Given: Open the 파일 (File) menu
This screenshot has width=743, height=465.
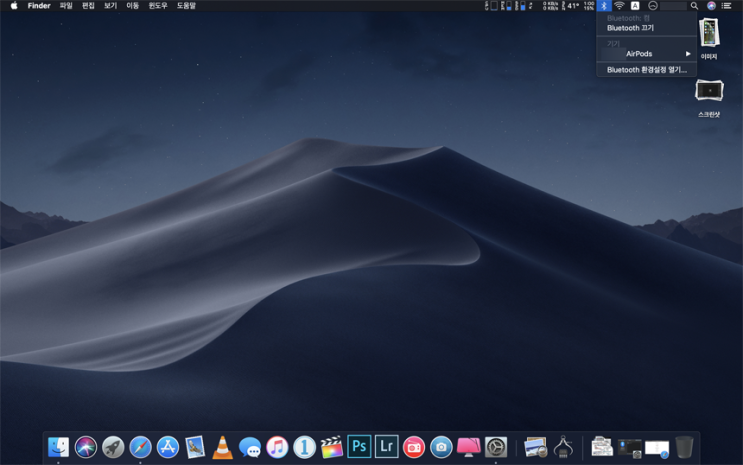Looking at the screenshot, I should pos(66,6).
